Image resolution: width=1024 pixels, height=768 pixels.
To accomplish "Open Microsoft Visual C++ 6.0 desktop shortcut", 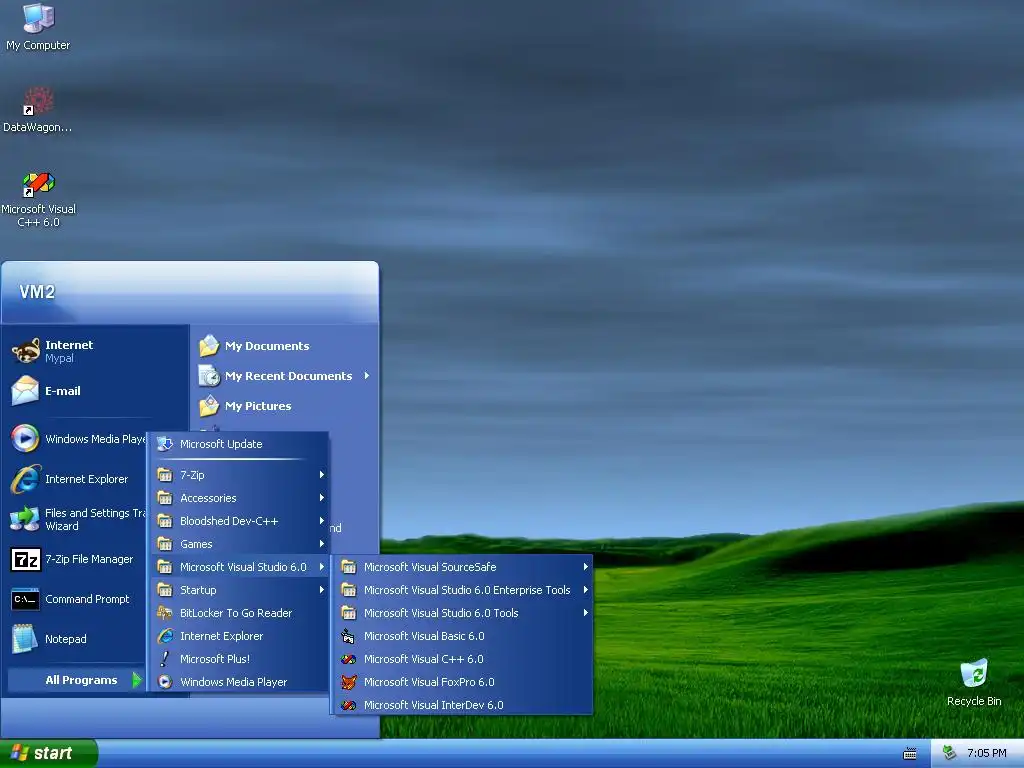I will point(38,199).
